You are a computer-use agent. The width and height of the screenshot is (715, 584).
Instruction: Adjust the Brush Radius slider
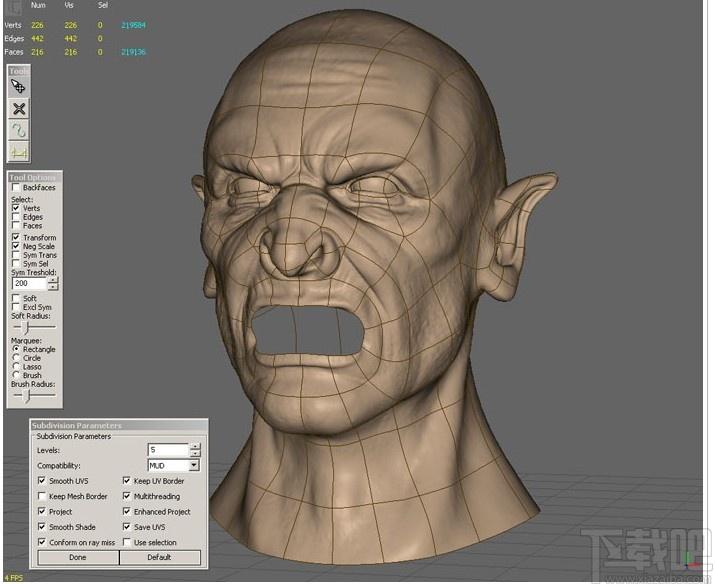27,396
